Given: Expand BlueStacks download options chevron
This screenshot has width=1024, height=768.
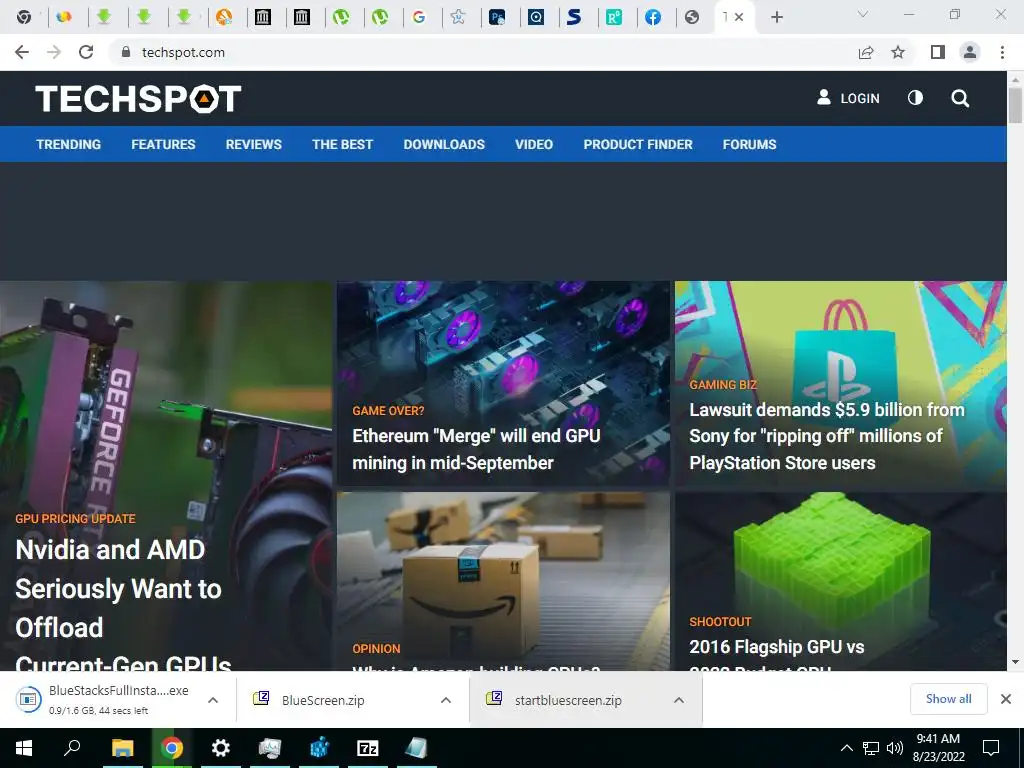Looking at the screenshot, I should click(213, 700).
